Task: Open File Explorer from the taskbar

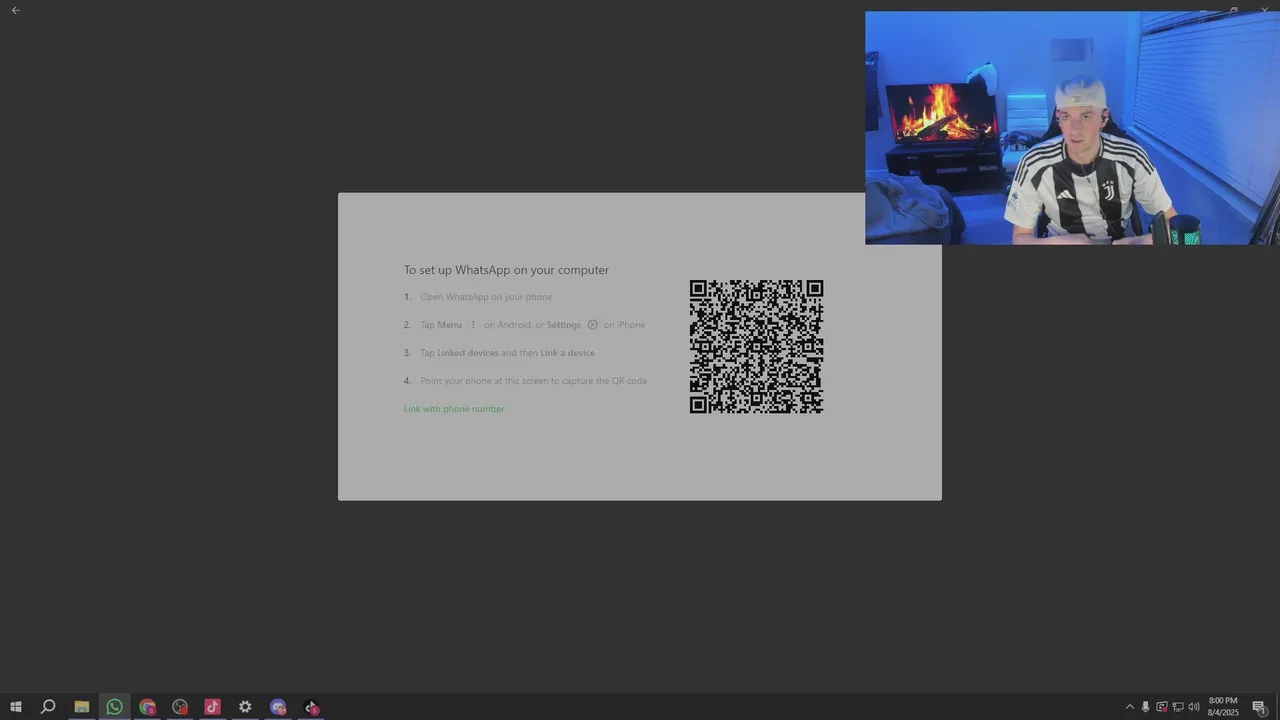Action: (81, 707)
